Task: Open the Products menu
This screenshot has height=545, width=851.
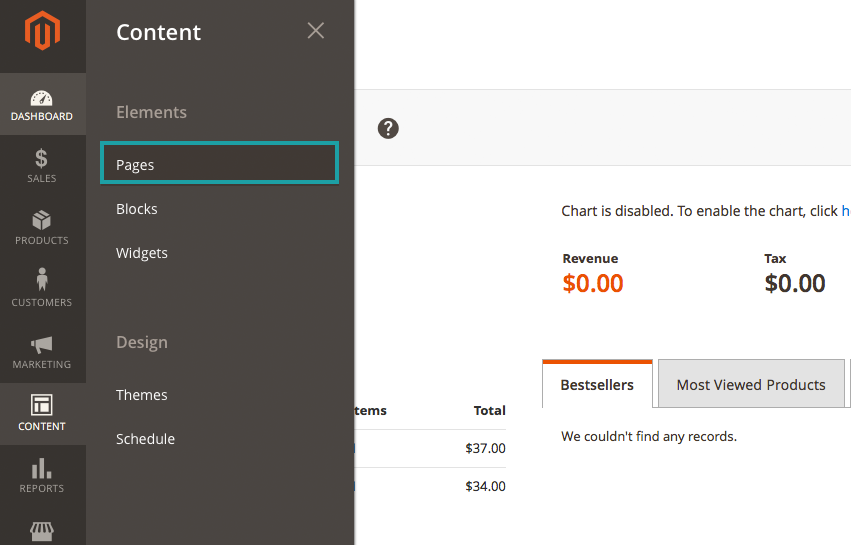Action: tap(42, 228)
